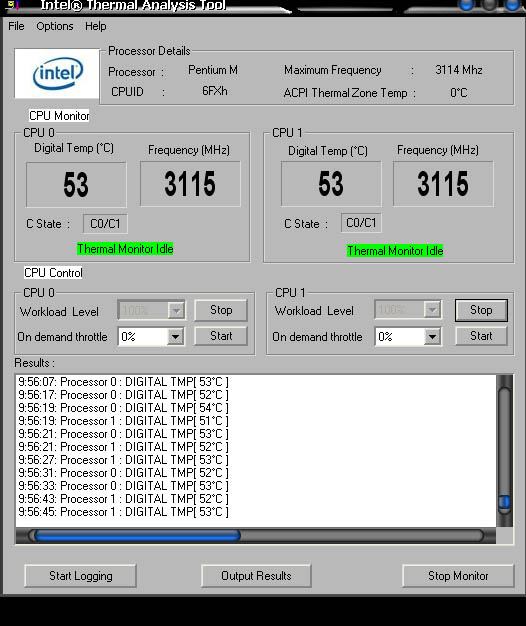Click CPU 0 C State field C0/C1

click(105, 224)
